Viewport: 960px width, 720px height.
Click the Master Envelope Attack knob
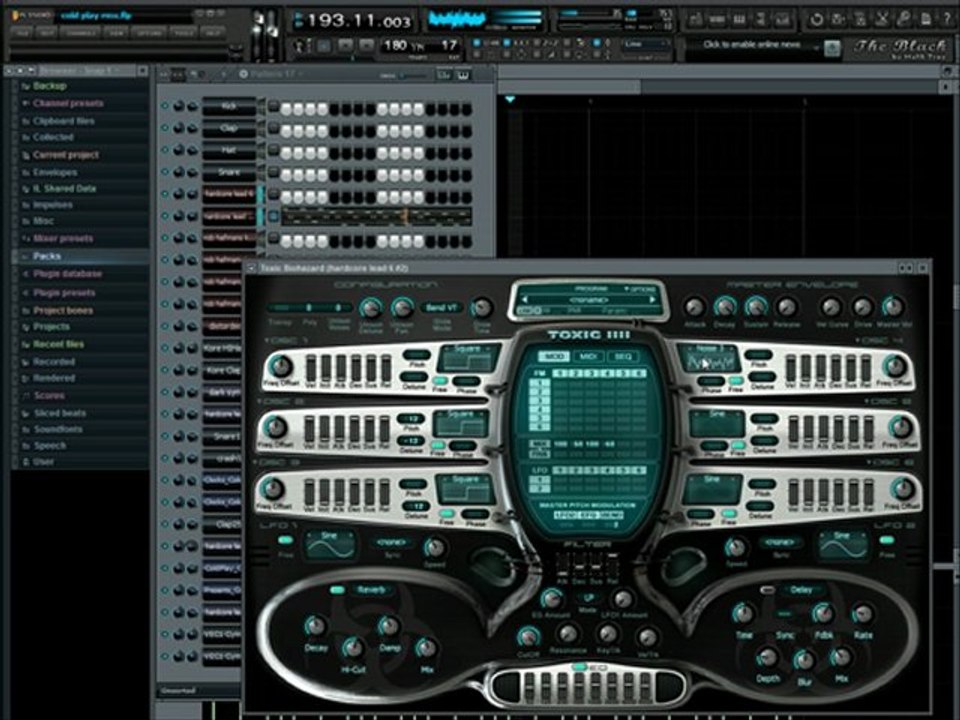694,306
